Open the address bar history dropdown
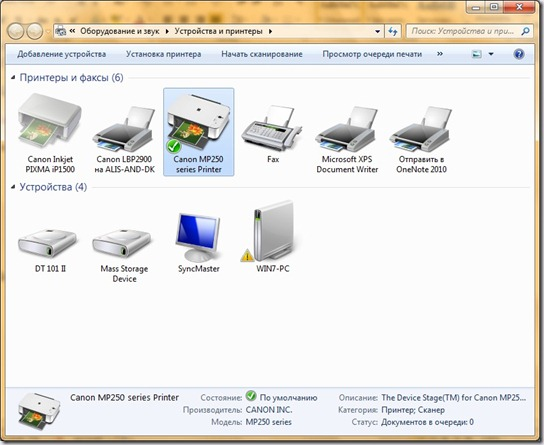This screenshot has height=445, width=544. [377, 32]
